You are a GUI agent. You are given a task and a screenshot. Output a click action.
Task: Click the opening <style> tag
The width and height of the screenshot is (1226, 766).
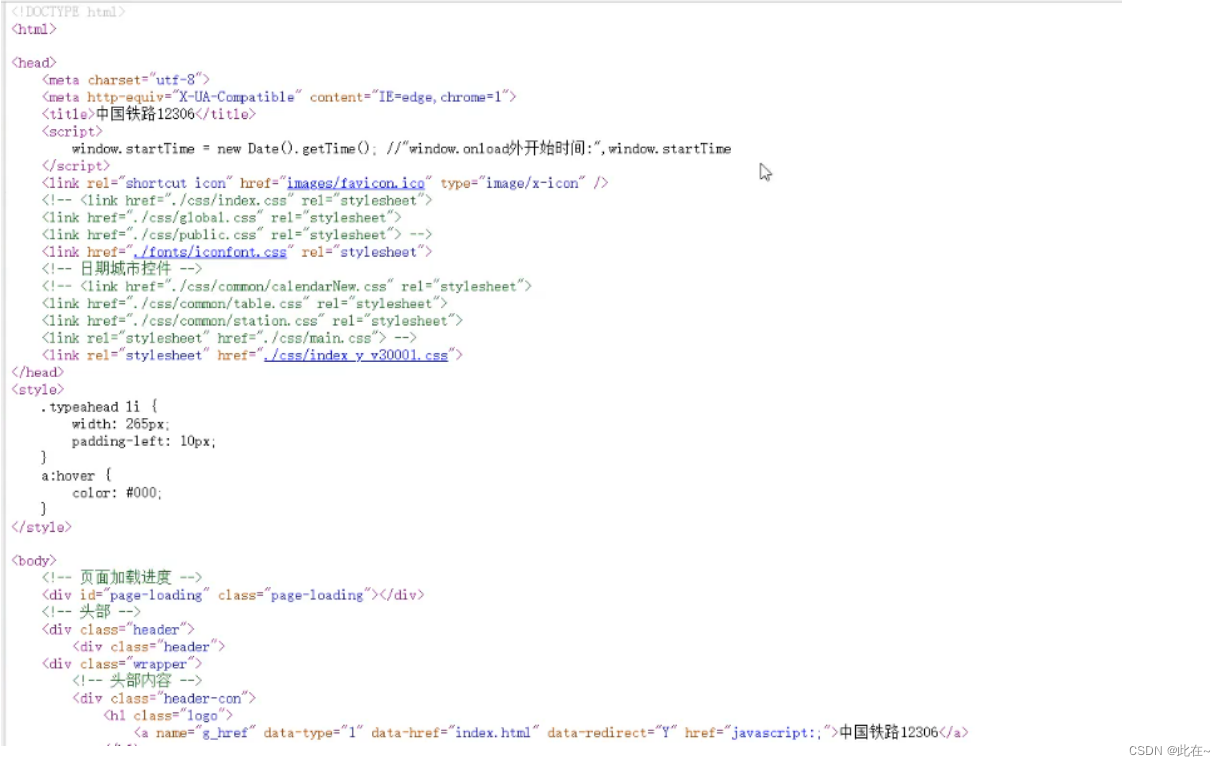point(38,389)
